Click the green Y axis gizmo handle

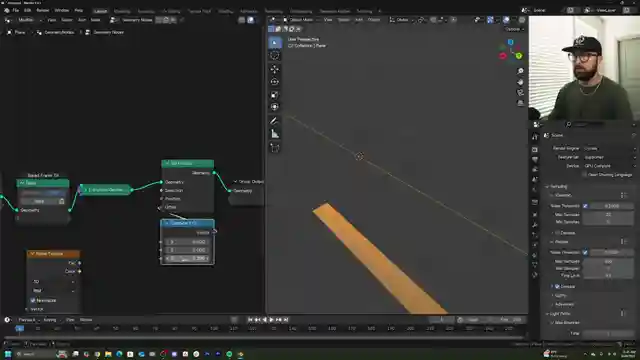[x=518, y=56]
